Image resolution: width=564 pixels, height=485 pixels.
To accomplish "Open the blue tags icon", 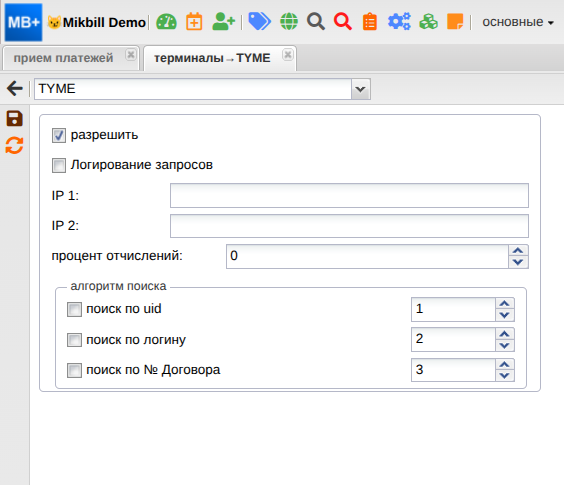I will 260,22.
